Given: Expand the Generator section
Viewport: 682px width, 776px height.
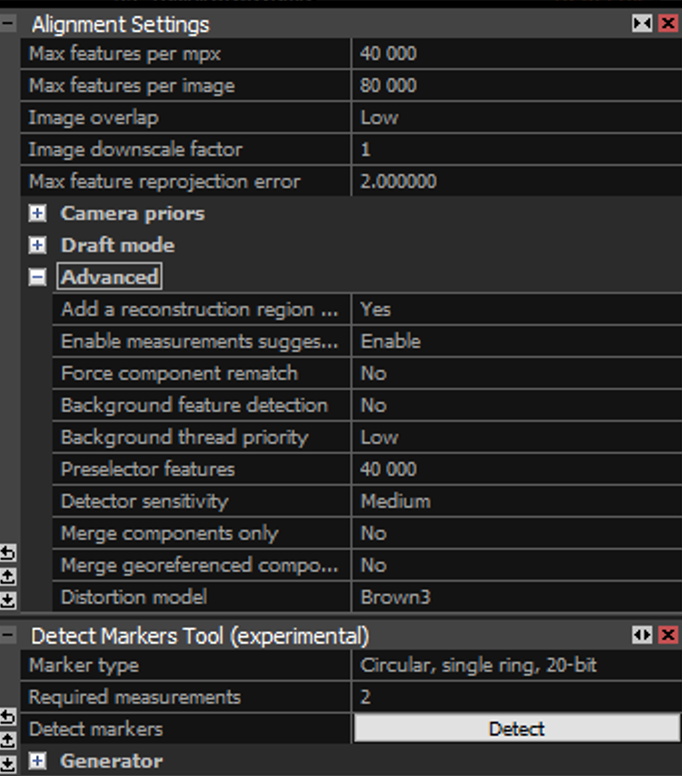Looking at the screenshot, I should click(38, 761).
